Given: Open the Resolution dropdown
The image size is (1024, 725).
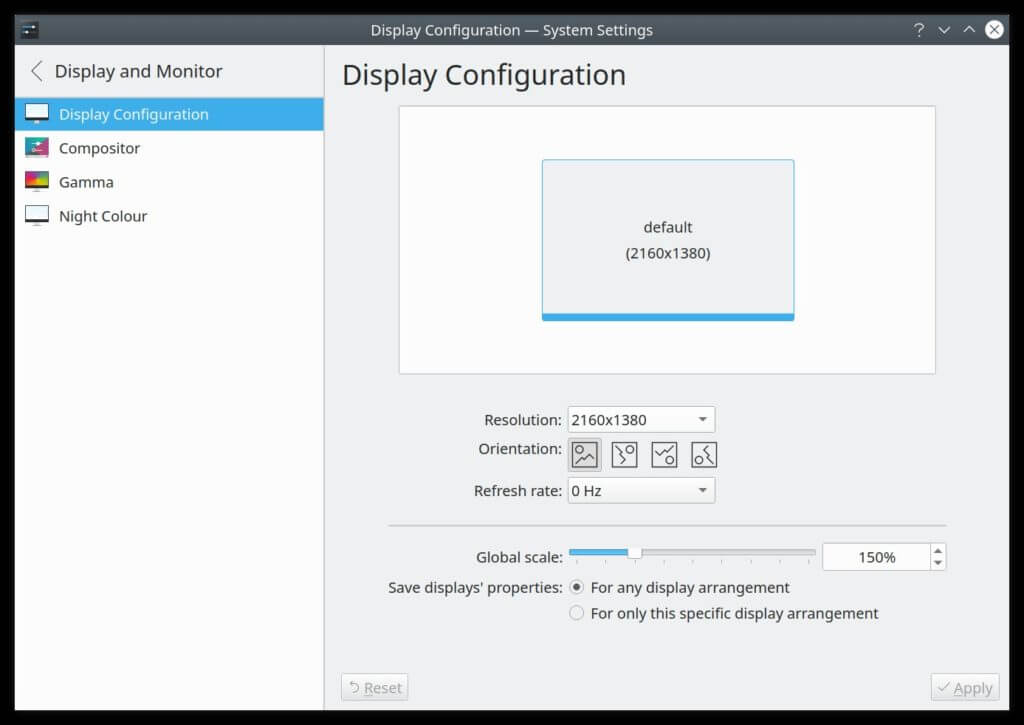Looking at the screenshot, I should click(640, 419).
